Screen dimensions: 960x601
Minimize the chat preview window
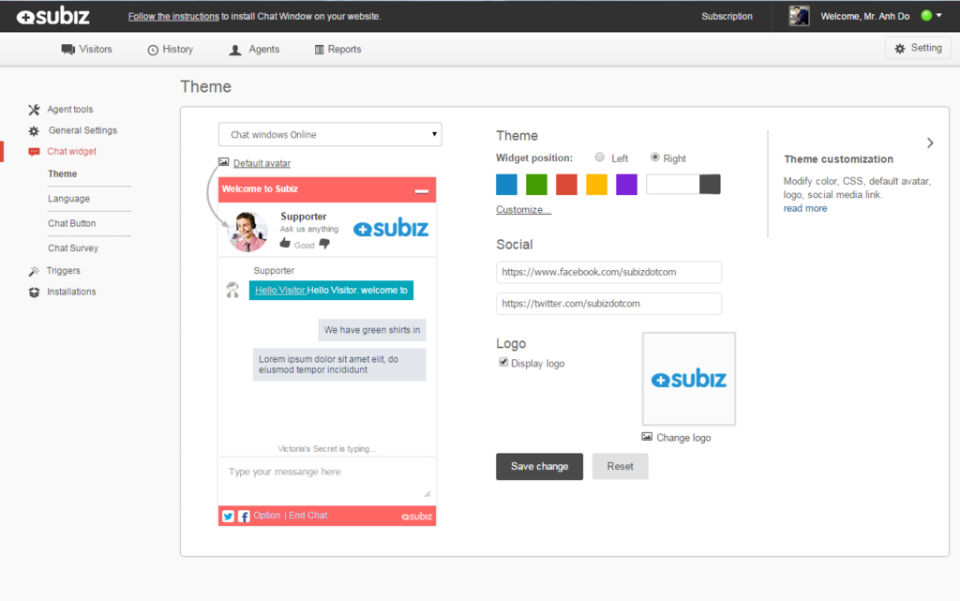click(x=421, y=190)
